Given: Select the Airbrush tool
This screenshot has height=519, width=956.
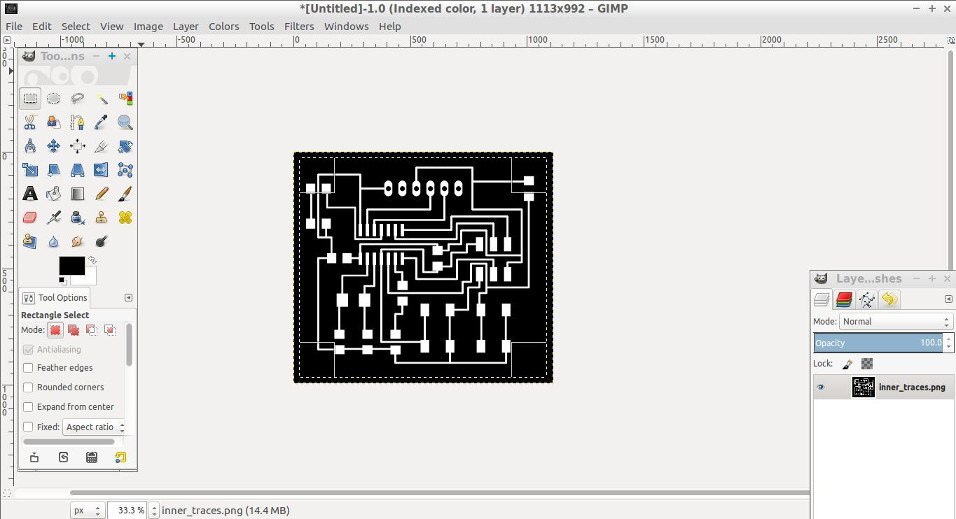Looking at the screenshot, I should [x=54, y=217].
